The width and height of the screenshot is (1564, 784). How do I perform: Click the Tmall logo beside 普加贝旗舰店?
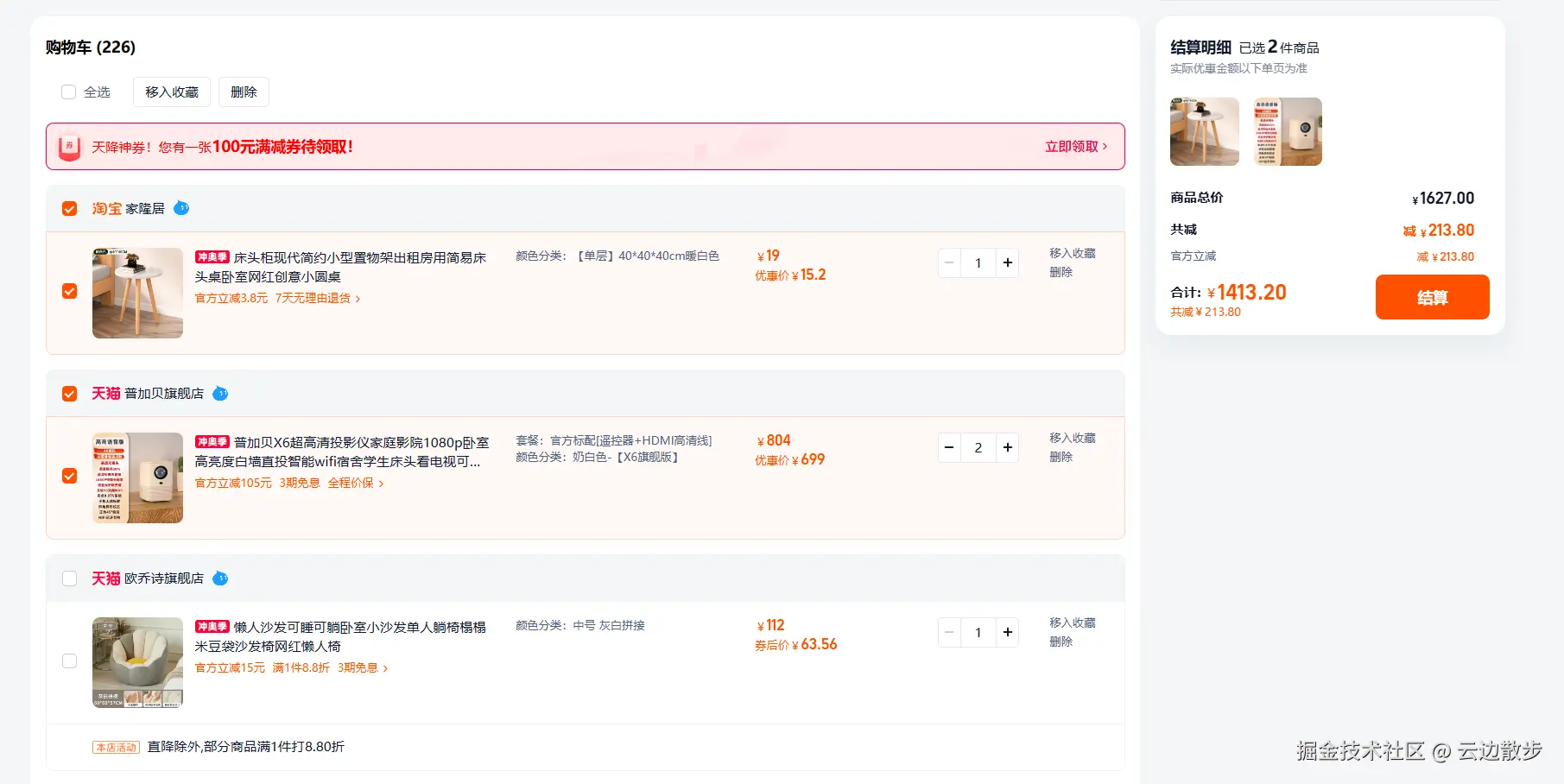pos(105,393)
